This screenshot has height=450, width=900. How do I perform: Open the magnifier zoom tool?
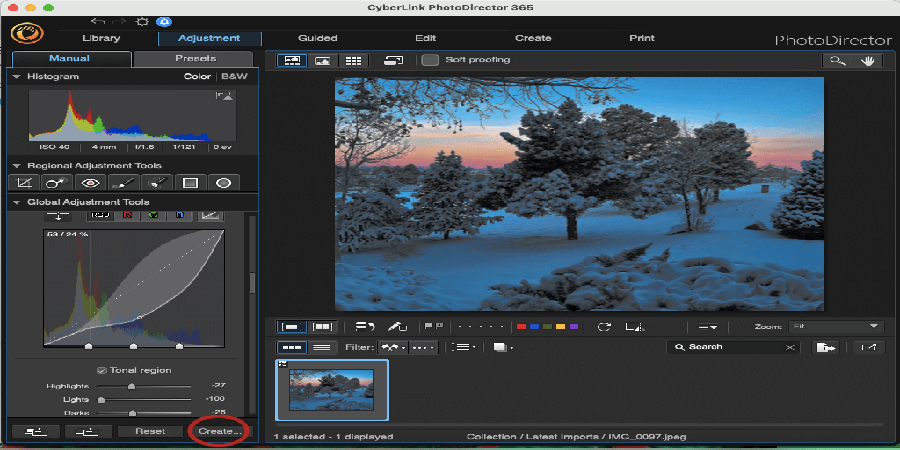coord(836,60)
